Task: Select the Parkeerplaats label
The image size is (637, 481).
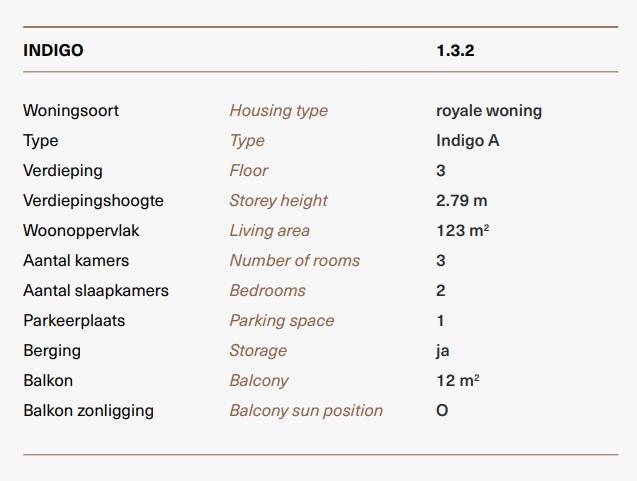Action: click(74, 321)
